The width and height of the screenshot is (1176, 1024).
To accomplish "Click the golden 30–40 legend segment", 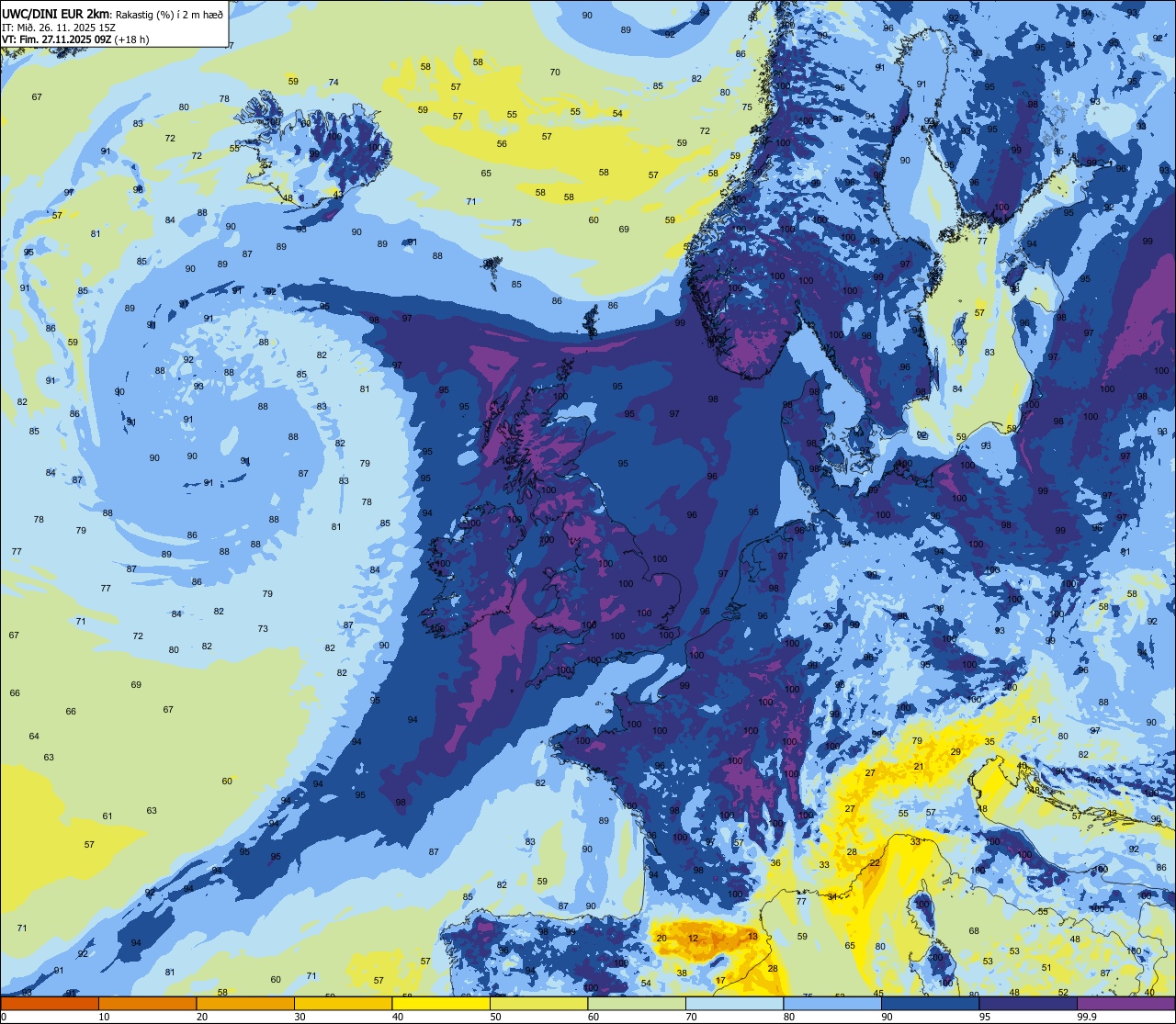I will 343,1003.
